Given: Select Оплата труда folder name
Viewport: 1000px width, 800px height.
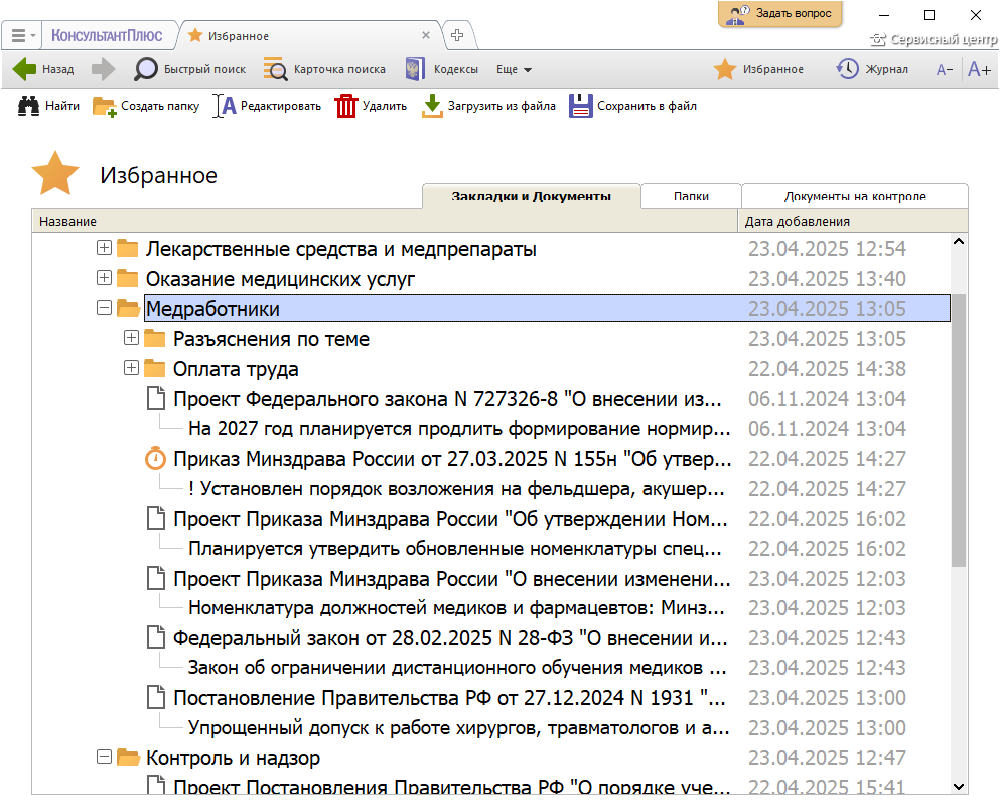Looking at the screenshot, I should tap(235, 369).
